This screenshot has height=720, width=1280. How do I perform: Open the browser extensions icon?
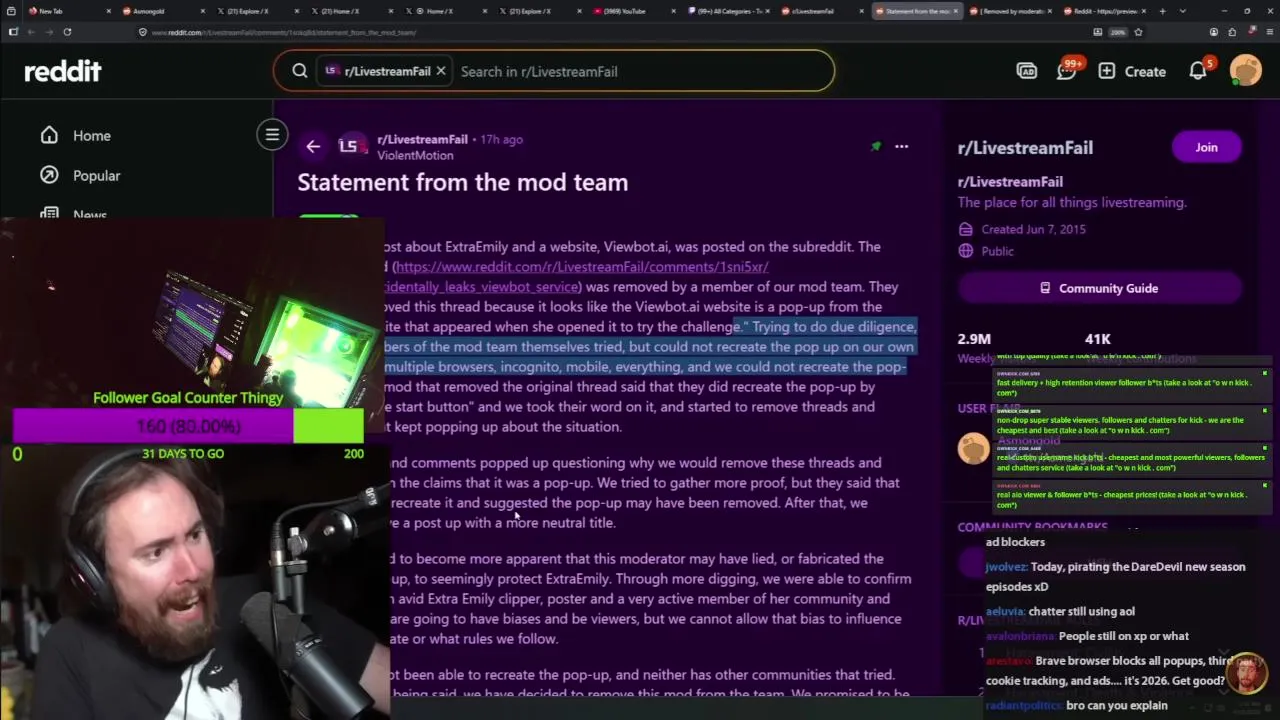pyautogui.click(x=1233, y=32)
